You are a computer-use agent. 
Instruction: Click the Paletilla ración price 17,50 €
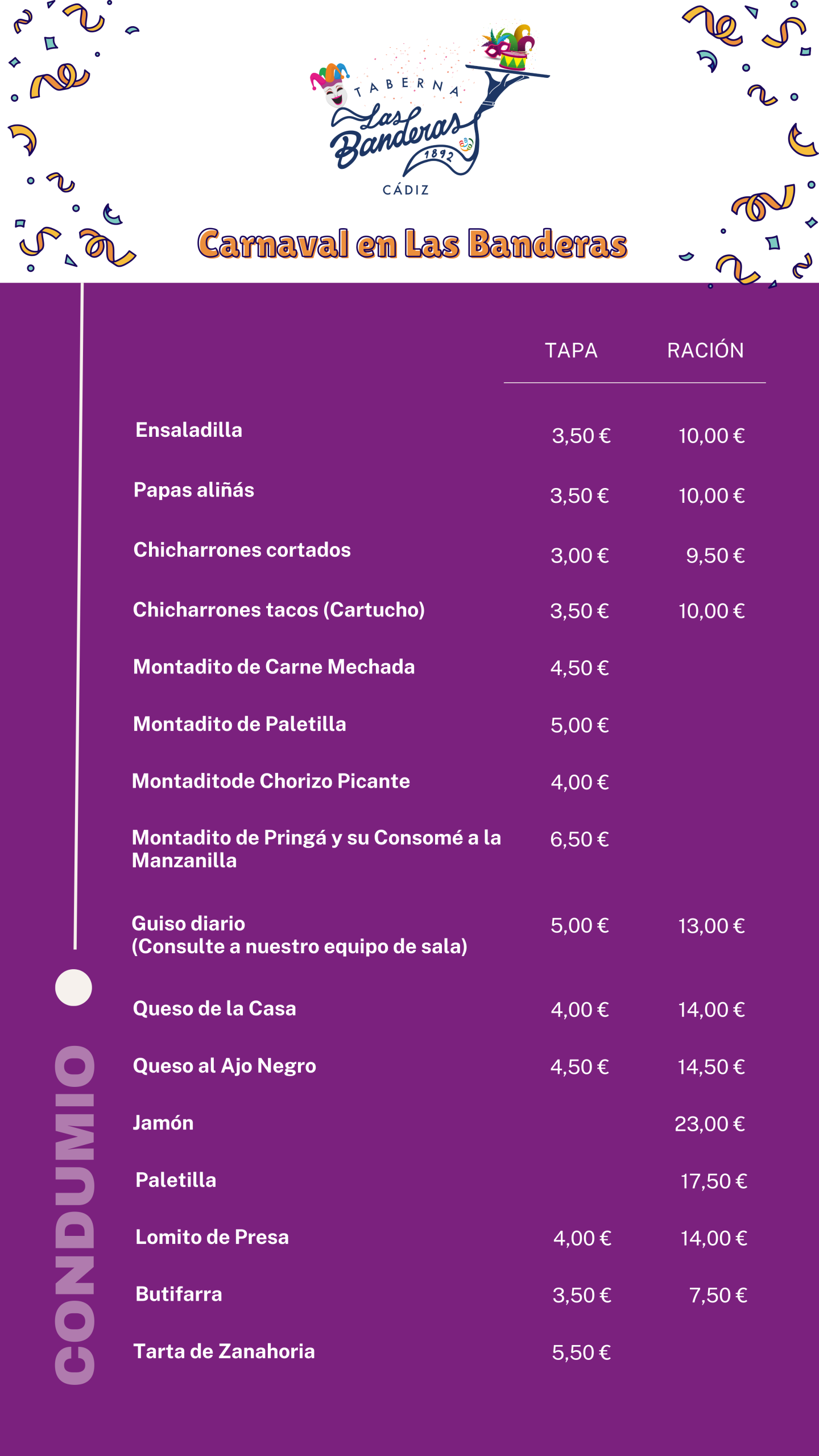click(x=713, y=1181)
